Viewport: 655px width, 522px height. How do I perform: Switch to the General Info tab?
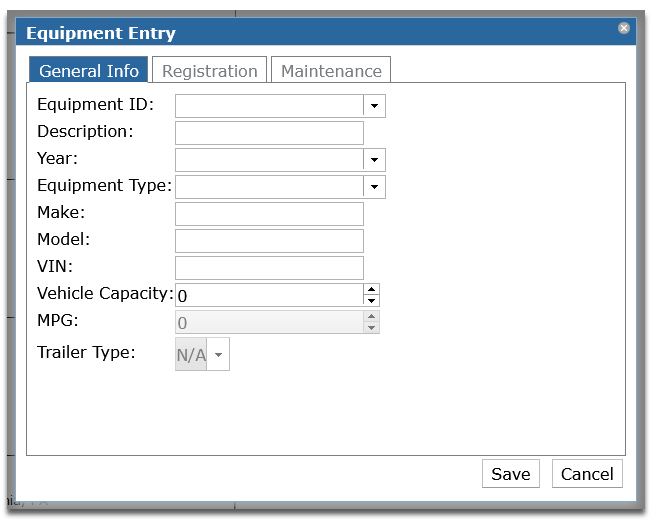coord(89,70)
